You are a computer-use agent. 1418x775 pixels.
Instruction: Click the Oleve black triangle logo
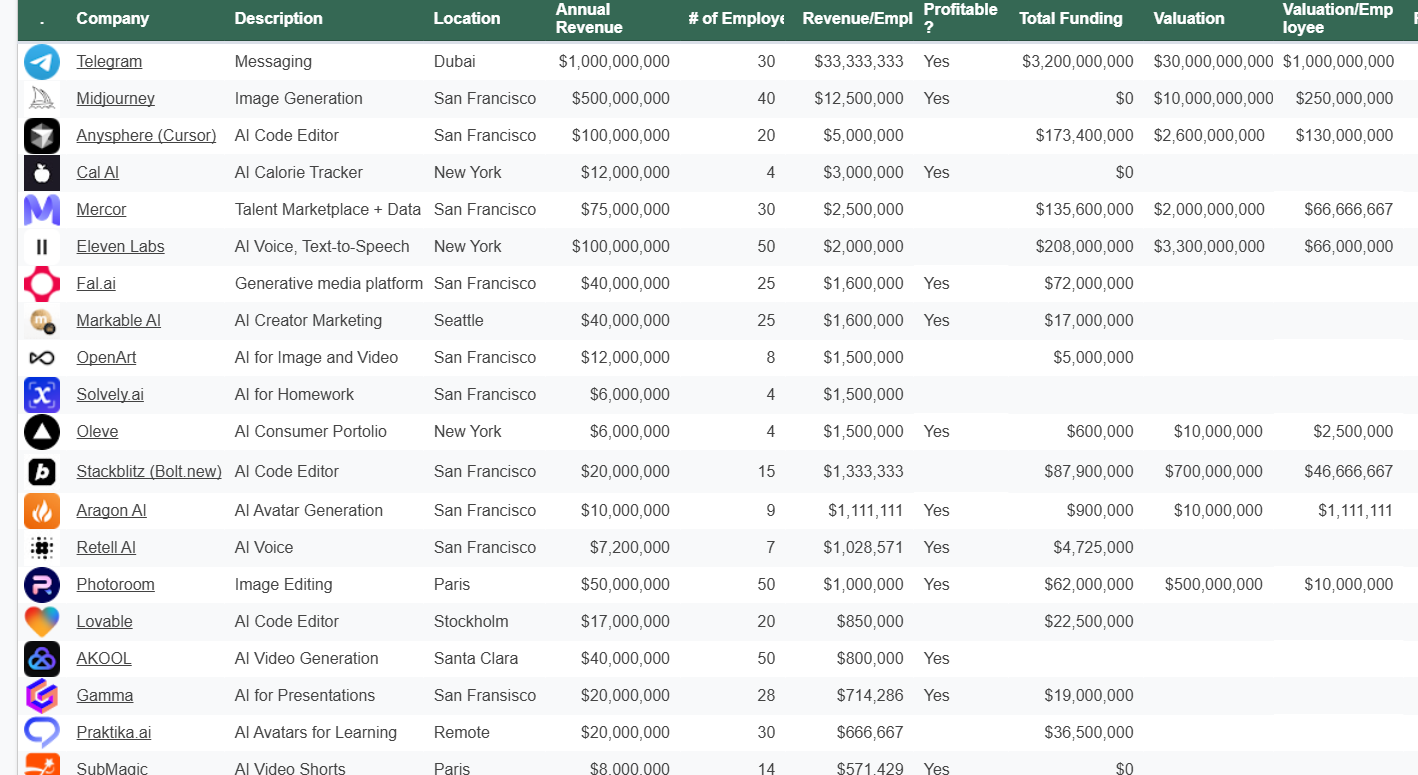pyautogui.click(x=42, y=432)
